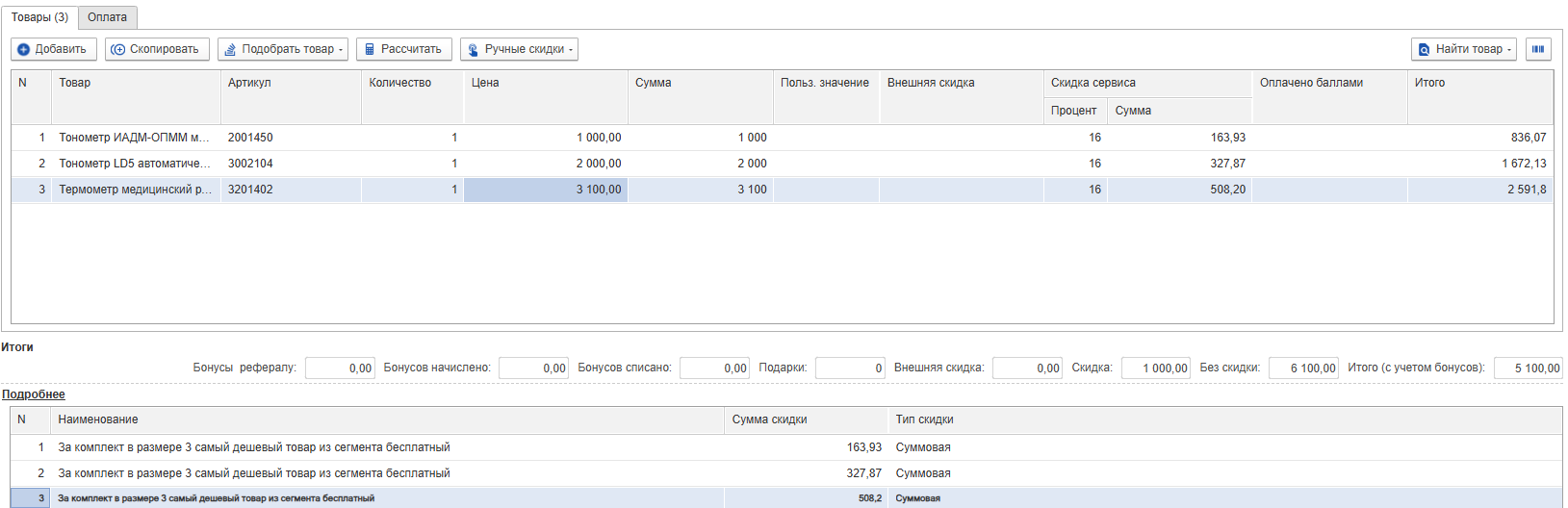Switch to the Товары (3) tab
This screenshot has height=508, width=1568.
[x=39, y=17]
